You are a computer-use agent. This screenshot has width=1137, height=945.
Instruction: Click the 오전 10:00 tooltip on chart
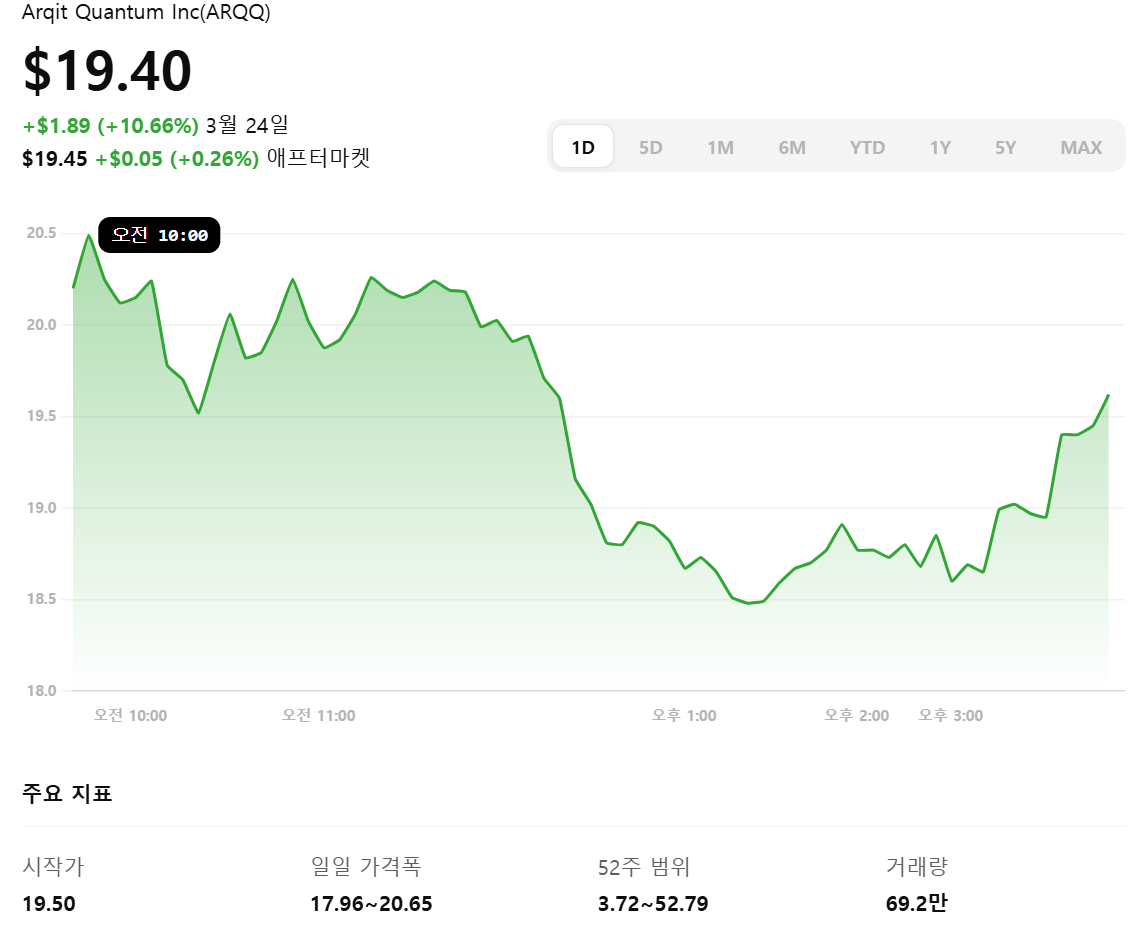[x=159, y=235]
